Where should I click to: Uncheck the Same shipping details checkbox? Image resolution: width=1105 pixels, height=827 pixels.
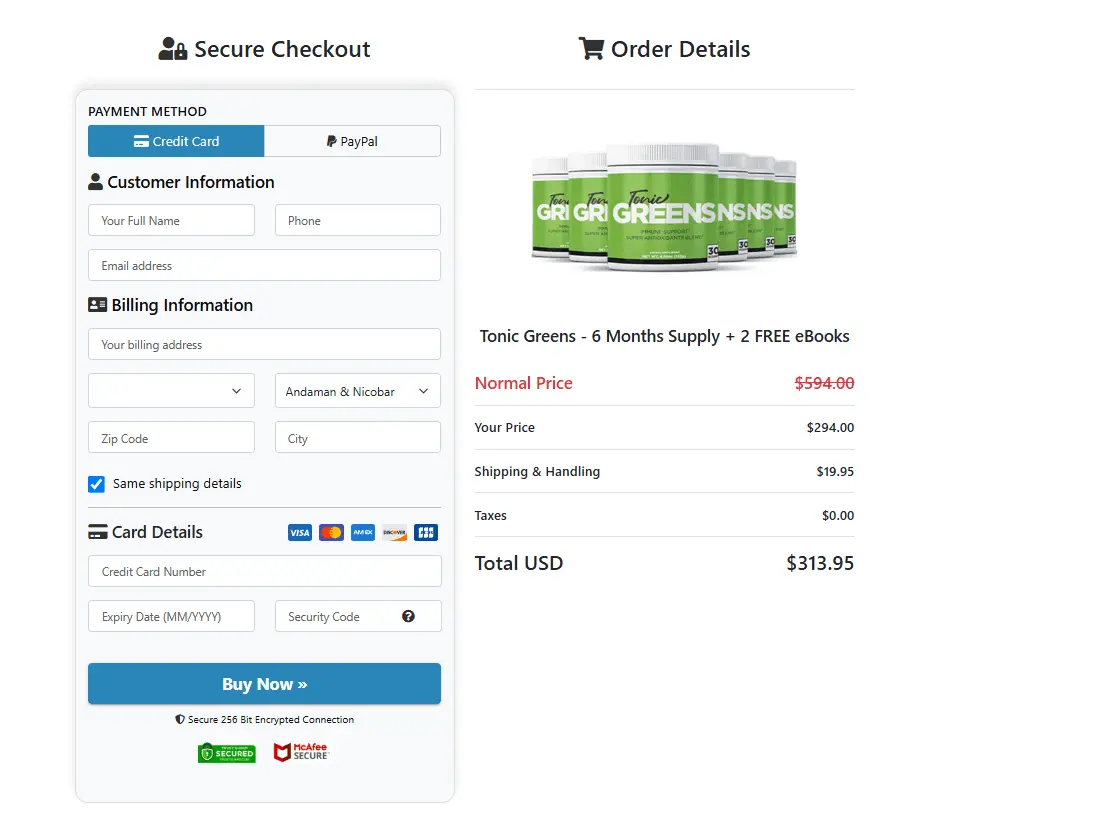point(96,483)
